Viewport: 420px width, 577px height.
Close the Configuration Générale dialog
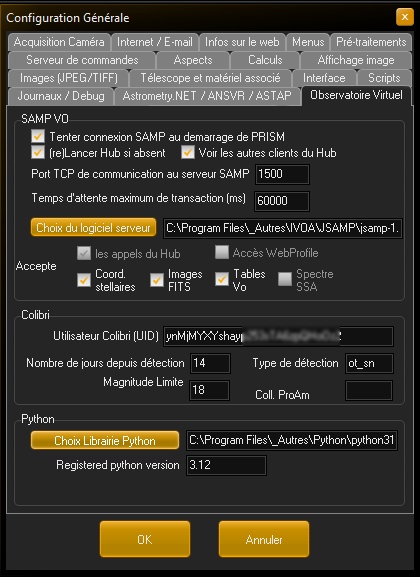[x=405, y=17]
